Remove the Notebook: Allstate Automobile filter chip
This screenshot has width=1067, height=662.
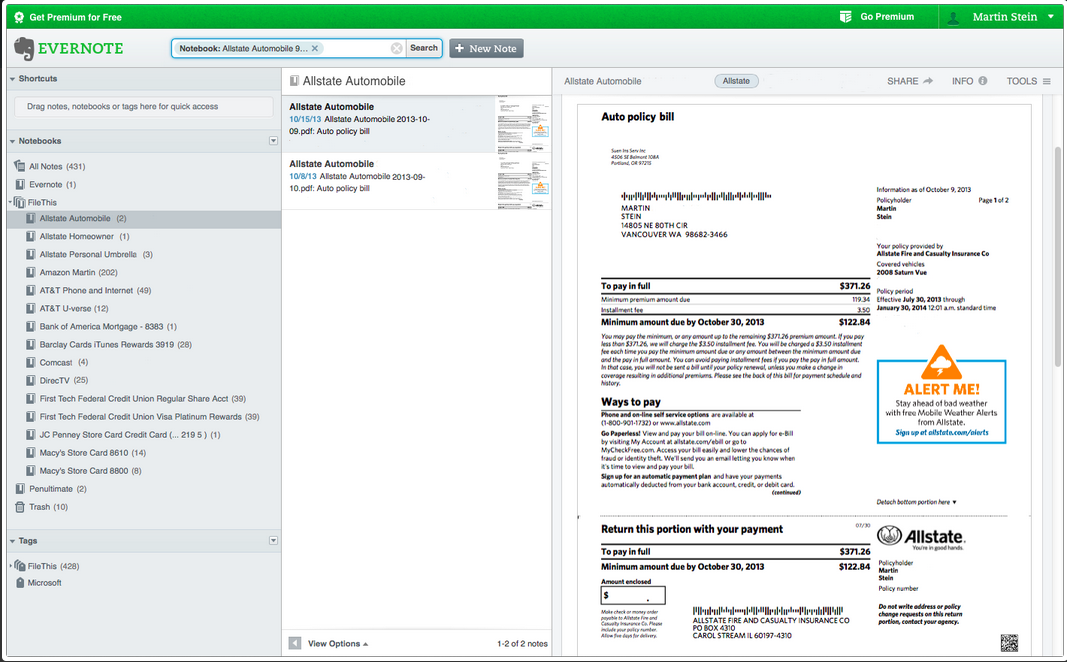[x=315, y=48]
